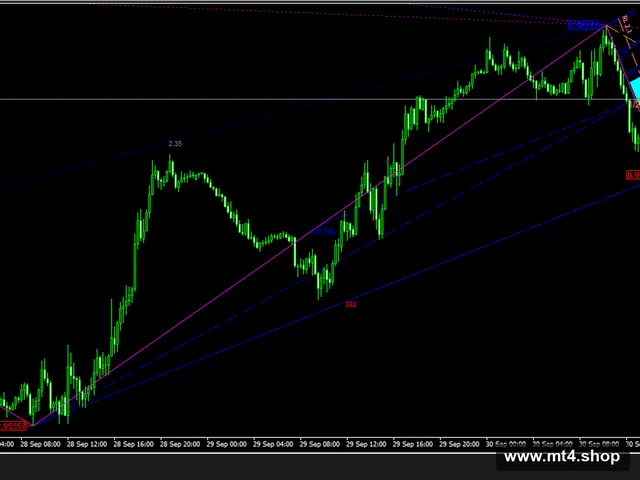The image size is (640, 480).
Task: Click "29 Sep 20:00" on time axis
Action: 459,444
